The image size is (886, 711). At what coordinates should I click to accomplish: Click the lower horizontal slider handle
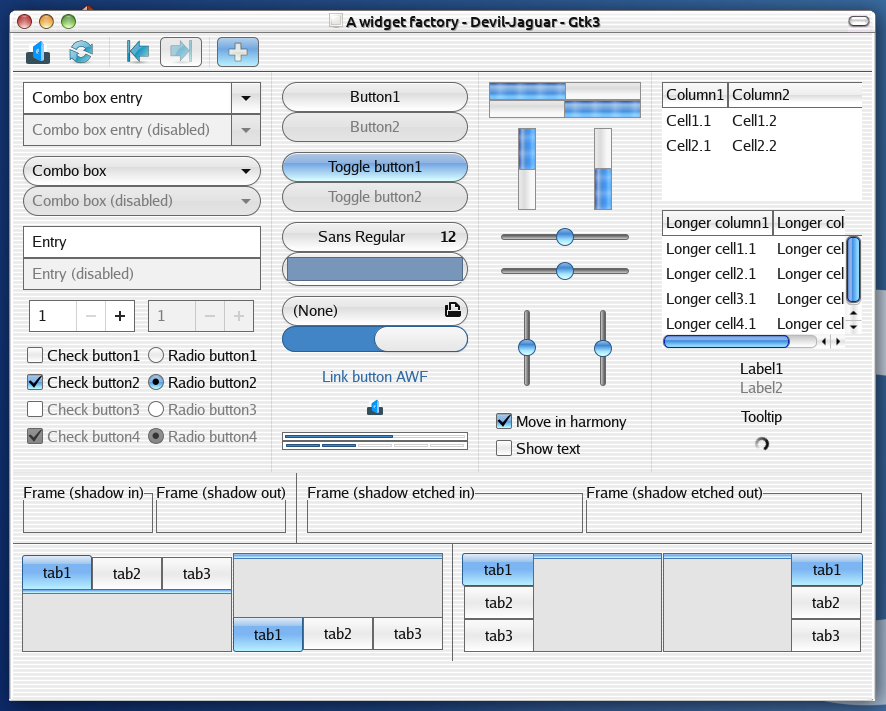coord(564,271)
